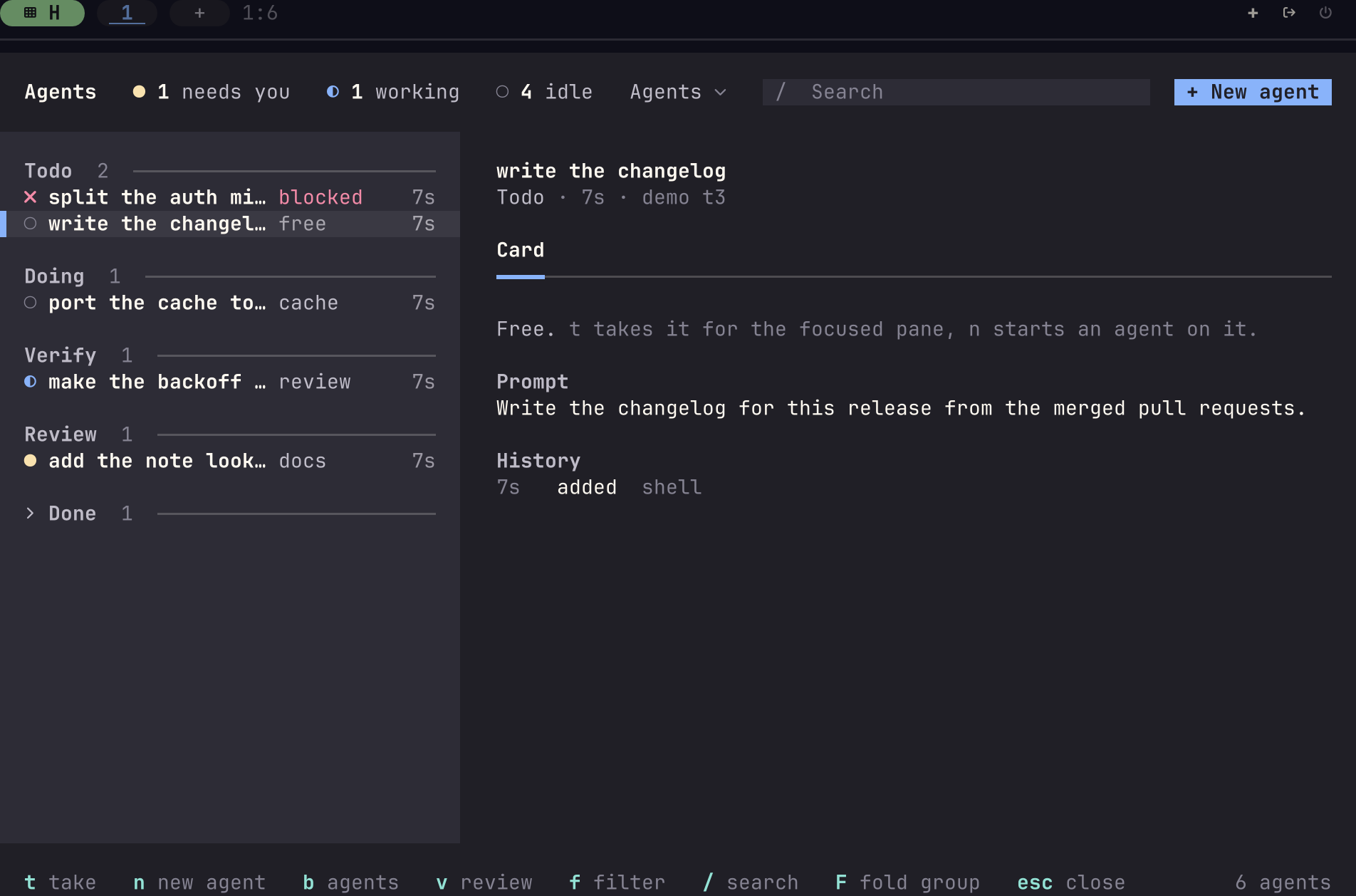Click circle icon of port the cache

pyautogui.click(x=30, y=303)
